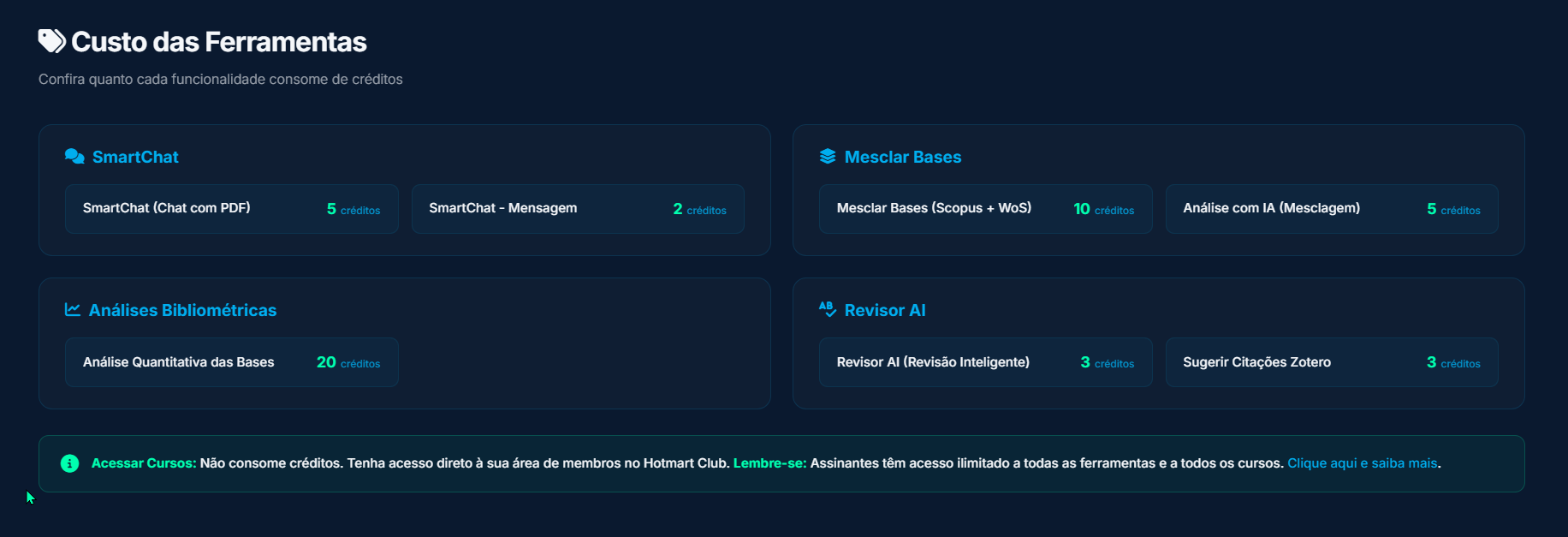
Task: Click the Análises Bibliométricas section heading
Action: [182, 310]
